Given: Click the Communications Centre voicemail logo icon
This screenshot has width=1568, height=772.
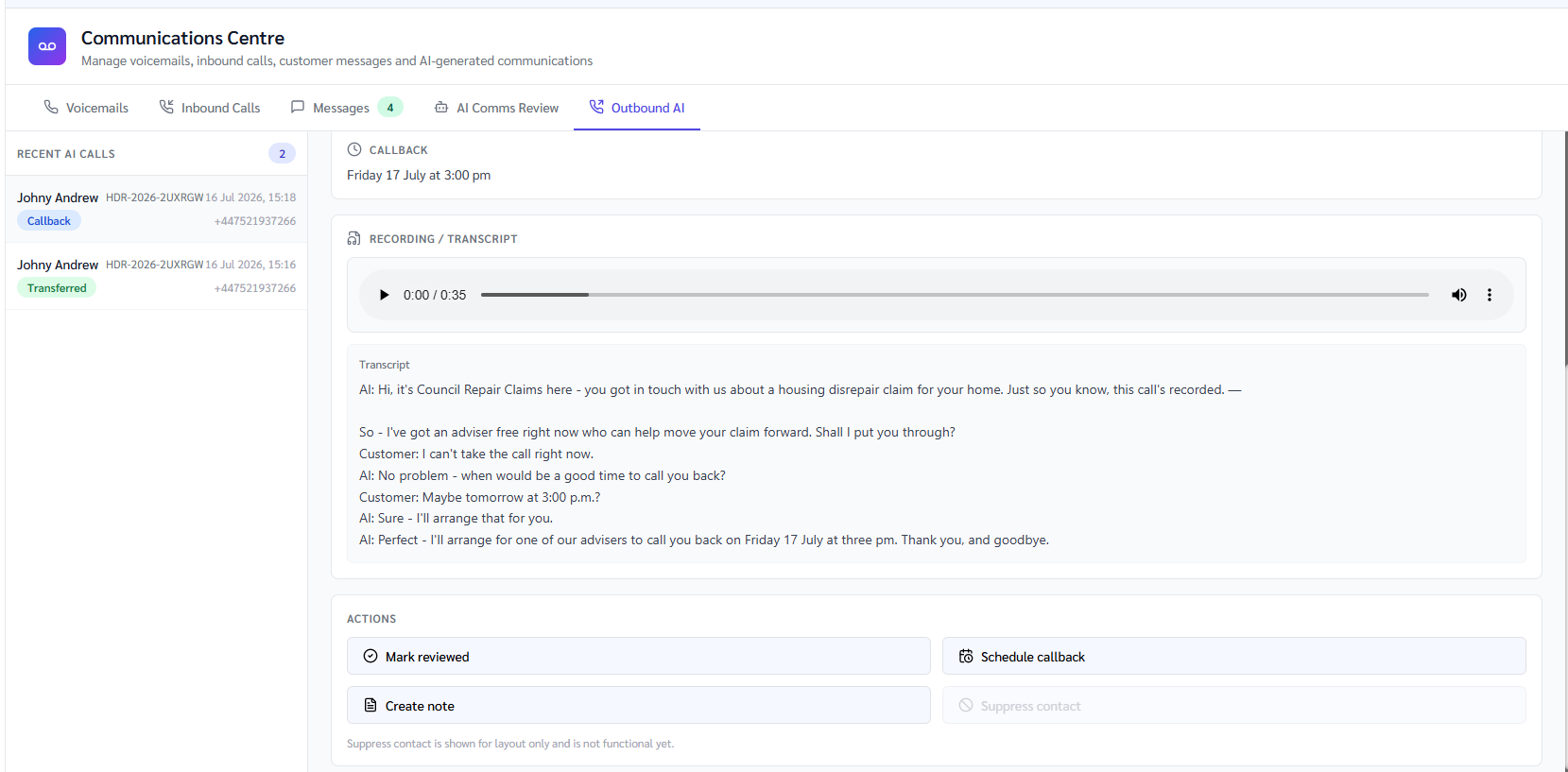Looking at the screenshot, I should (47, 46).
